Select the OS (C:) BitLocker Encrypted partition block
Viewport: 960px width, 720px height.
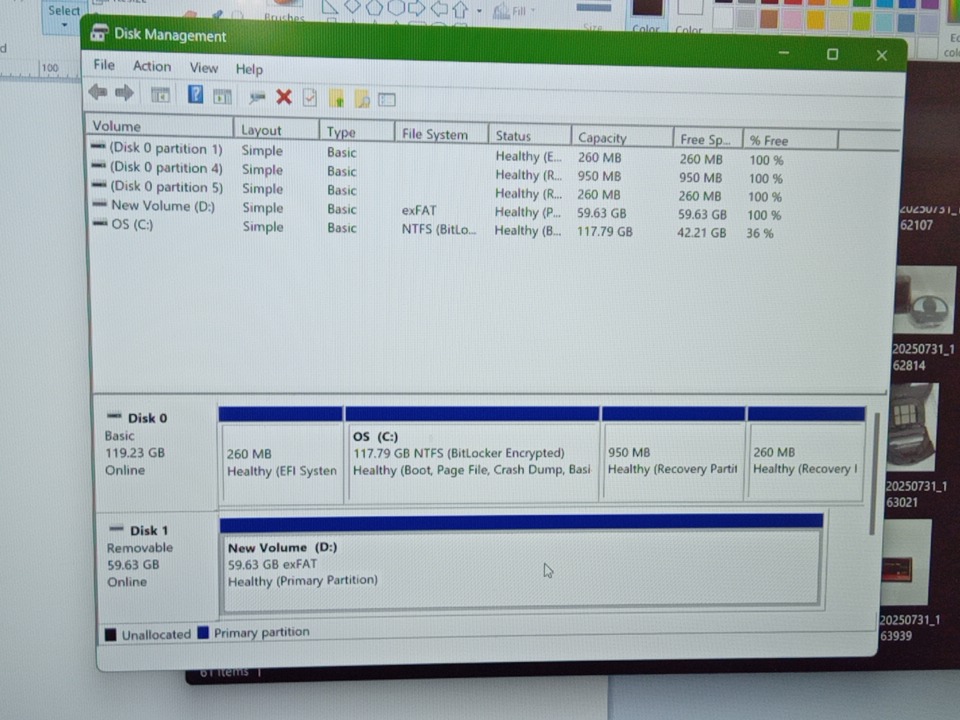click(x=472, y=455)
